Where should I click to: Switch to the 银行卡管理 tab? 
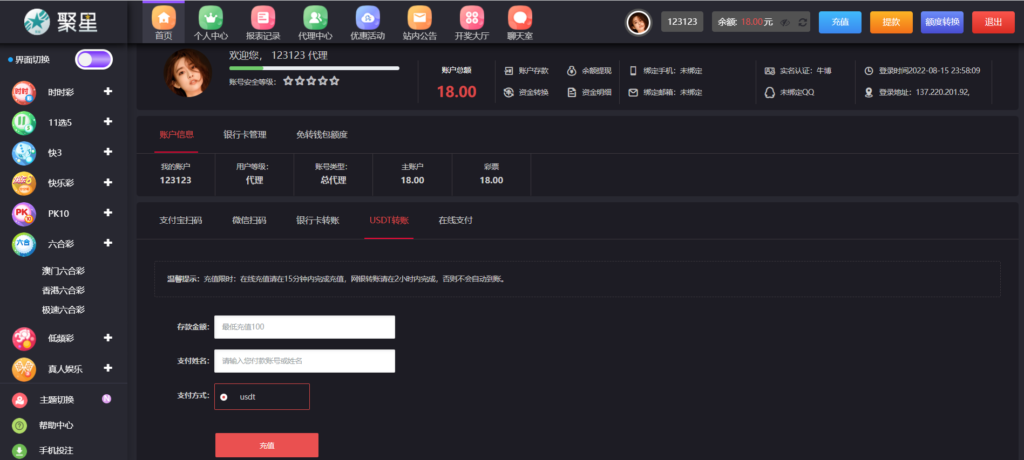[x=245, y=134]
